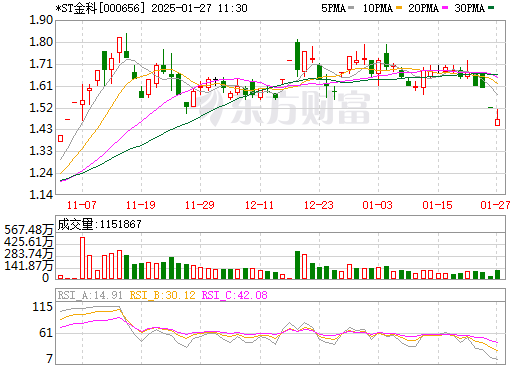This screenshot has height=365, width=520.
Task: Click the 11-07 date axis label
Action: [82, 205]
